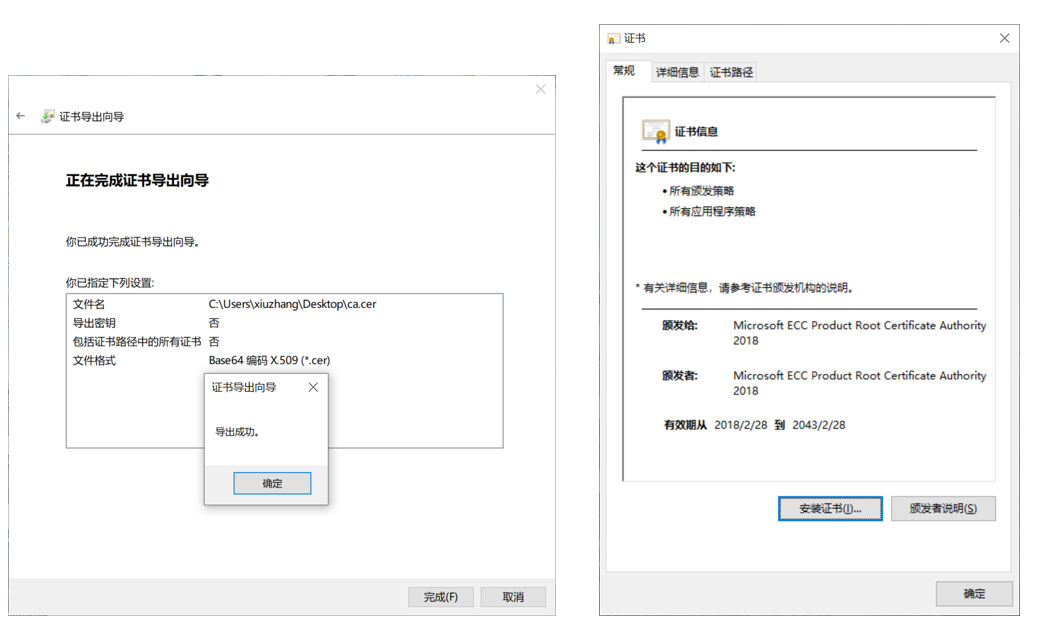Viewport: 1039px width, 636px height.
Task: Select the 包括证书路径中的所有证书 row label
Action: (x=137, y=342)
